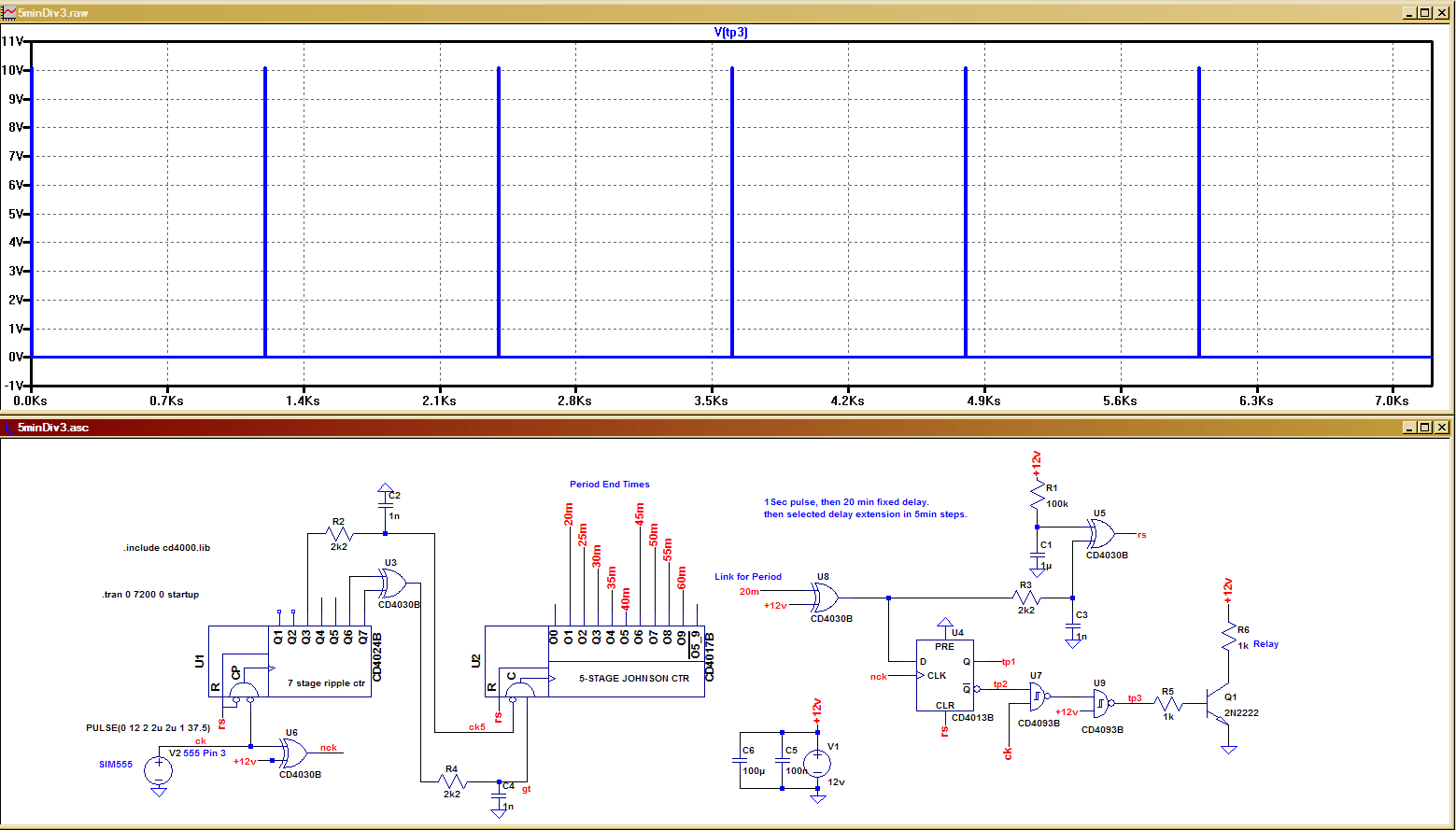The height and width of the screenshot is (830, 1456).
Task: Select the CD4017B Johnson counter U2
Action: [x=594, y=661]
